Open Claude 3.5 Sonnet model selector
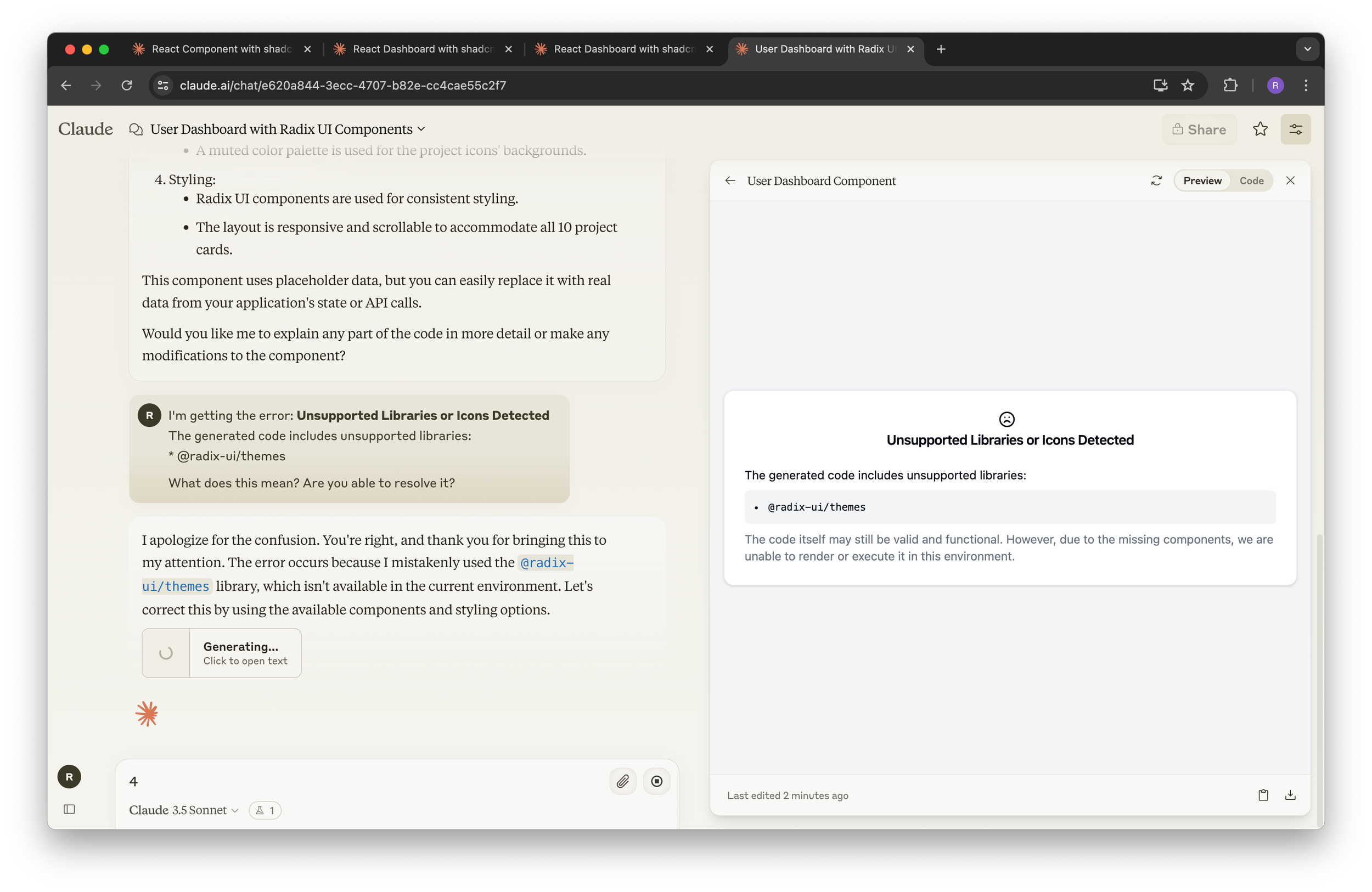 click(x=183, y=810)
